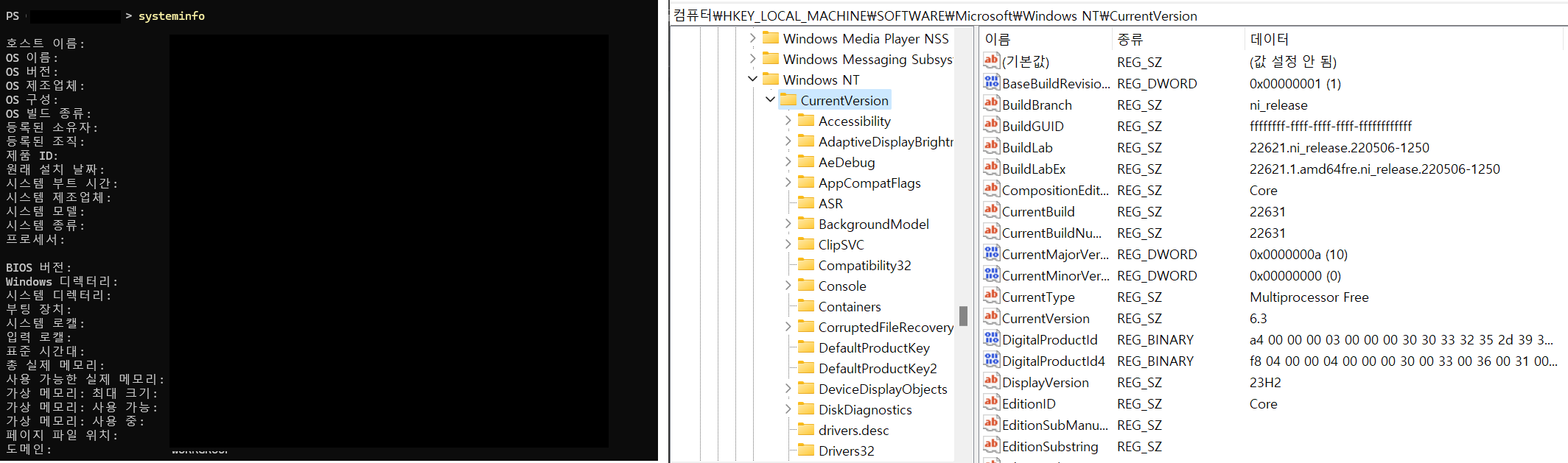Viewport: 1568px width, 463px height.
Task: Select the DefaultProductKey key
Action: click(874, 347)
